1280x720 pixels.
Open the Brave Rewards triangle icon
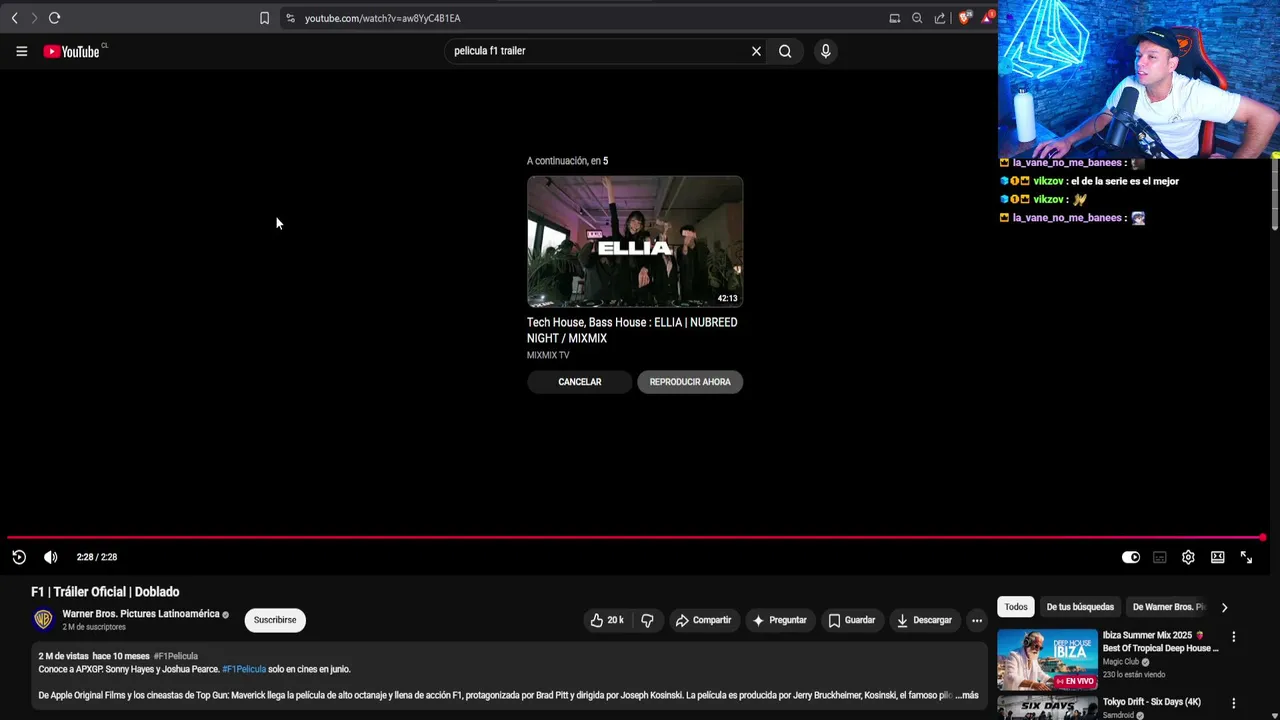988,18
